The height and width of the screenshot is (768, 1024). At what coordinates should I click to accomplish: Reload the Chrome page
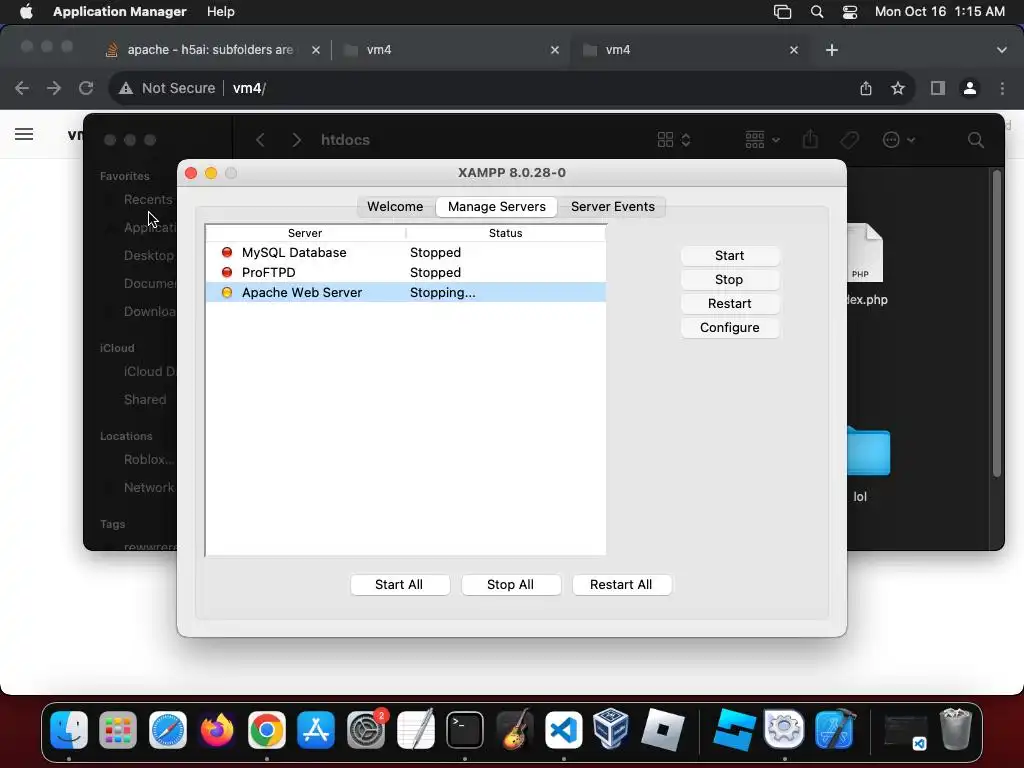click(86, 88)
